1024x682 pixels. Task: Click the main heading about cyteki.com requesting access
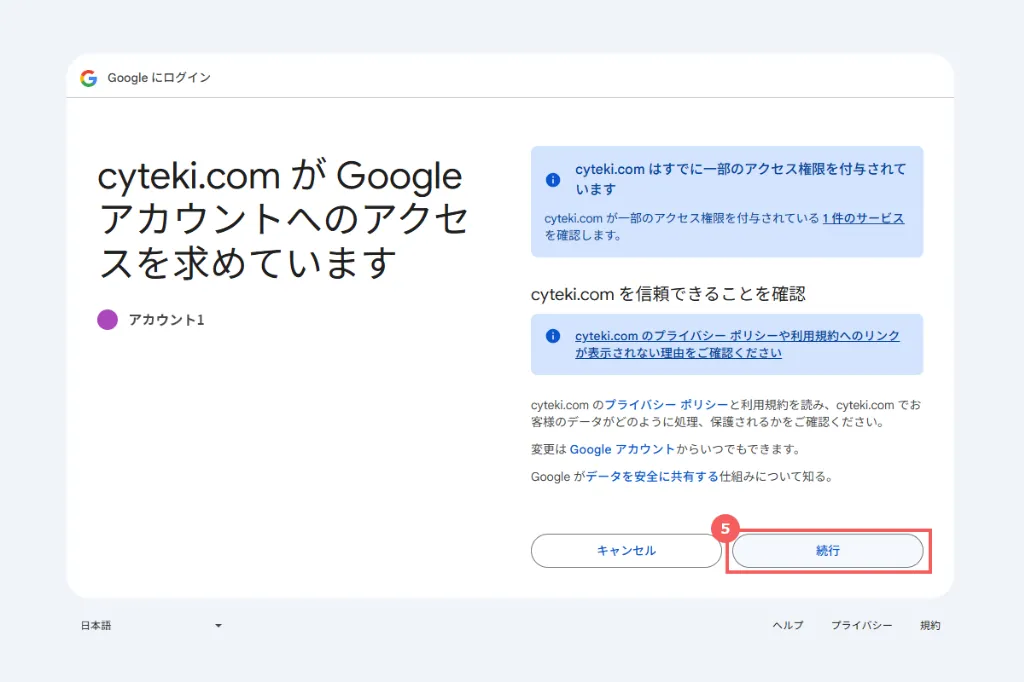[282, 219]
